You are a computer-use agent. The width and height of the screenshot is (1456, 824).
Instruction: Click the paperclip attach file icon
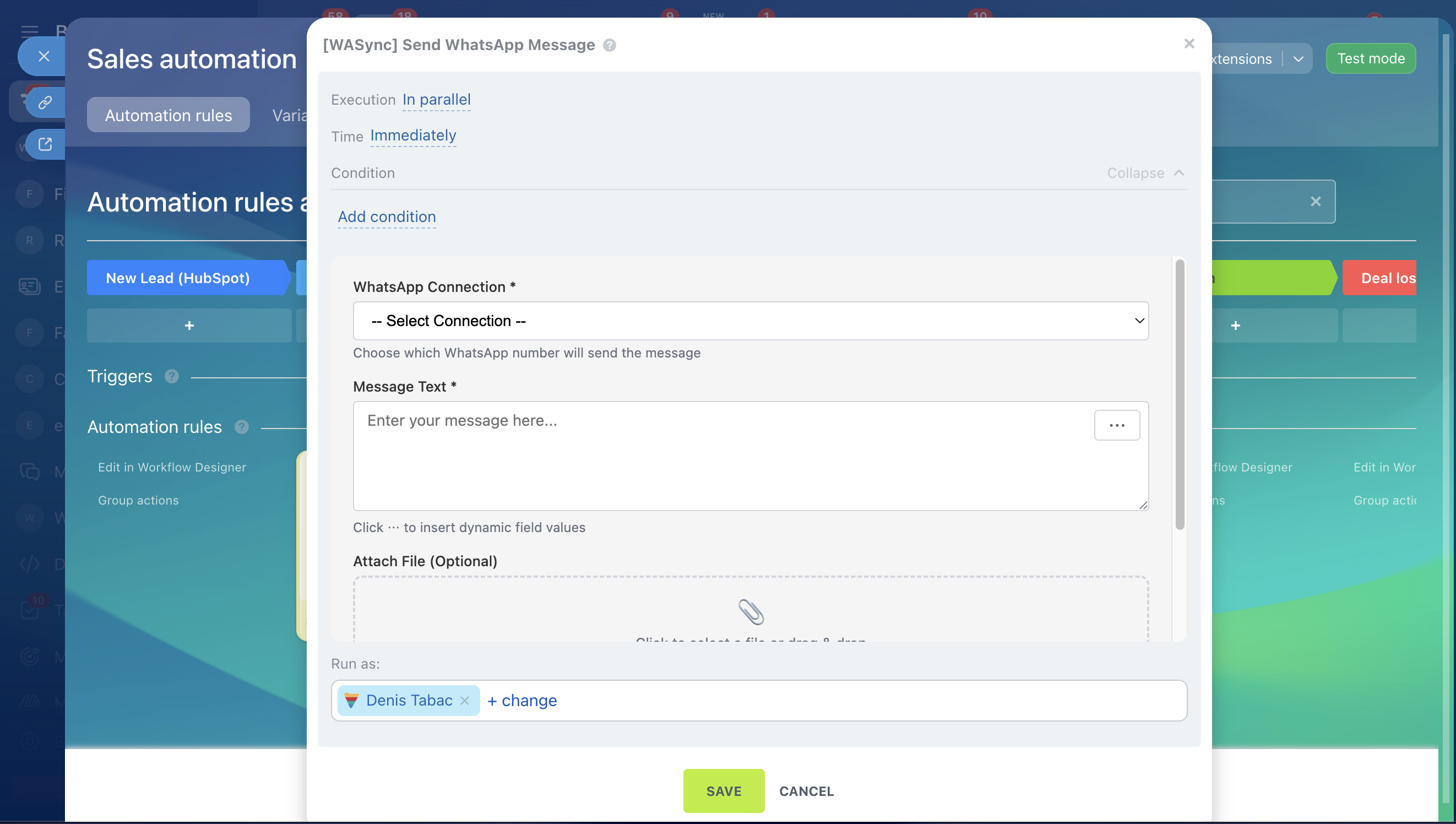point(751,612)
